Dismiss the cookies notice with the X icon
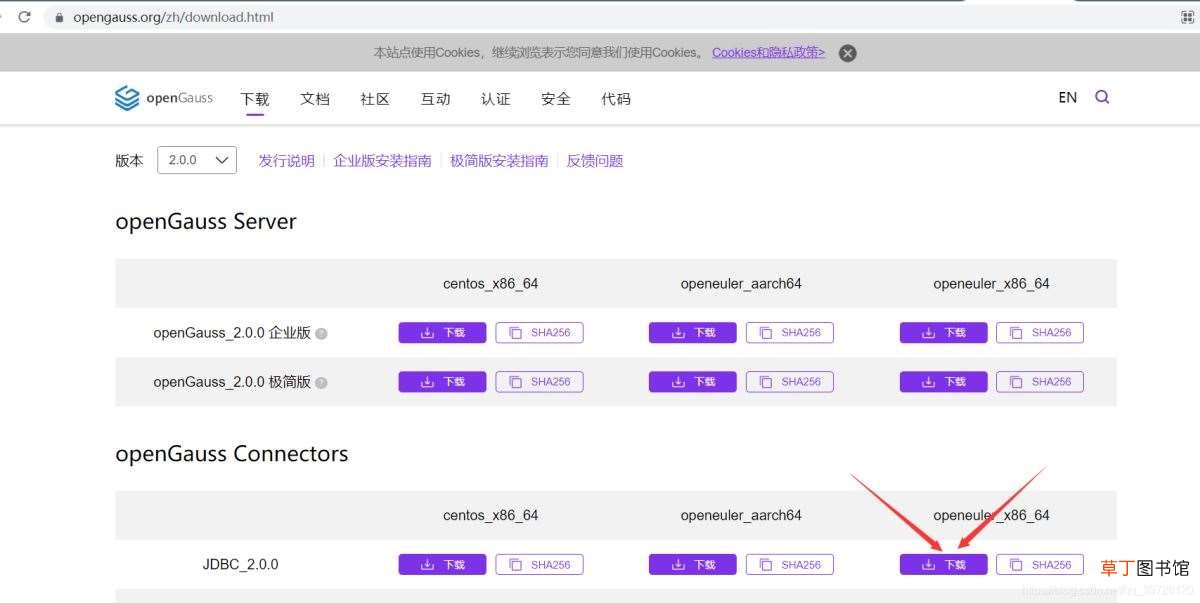 pos(847,53)
